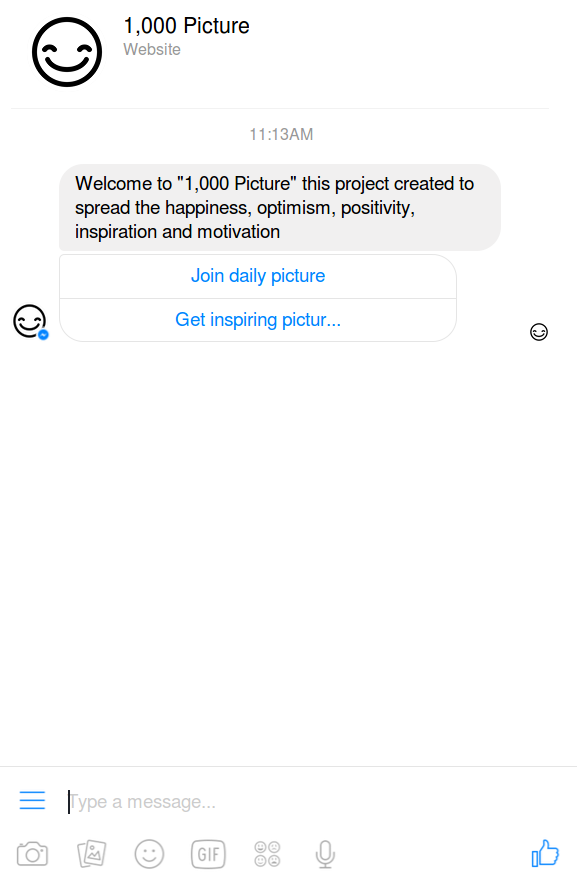Send a thumbs-up like

point(545,853)
